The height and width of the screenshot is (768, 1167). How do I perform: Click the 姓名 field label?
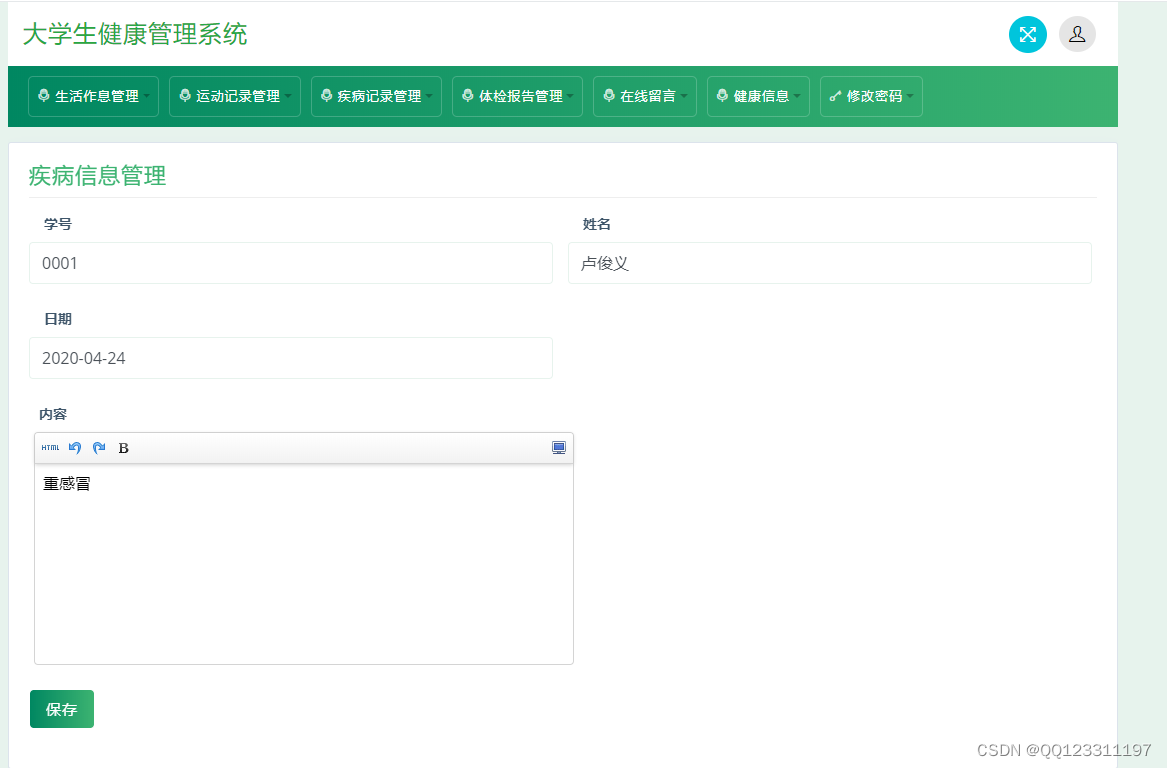tap(597, 224)
